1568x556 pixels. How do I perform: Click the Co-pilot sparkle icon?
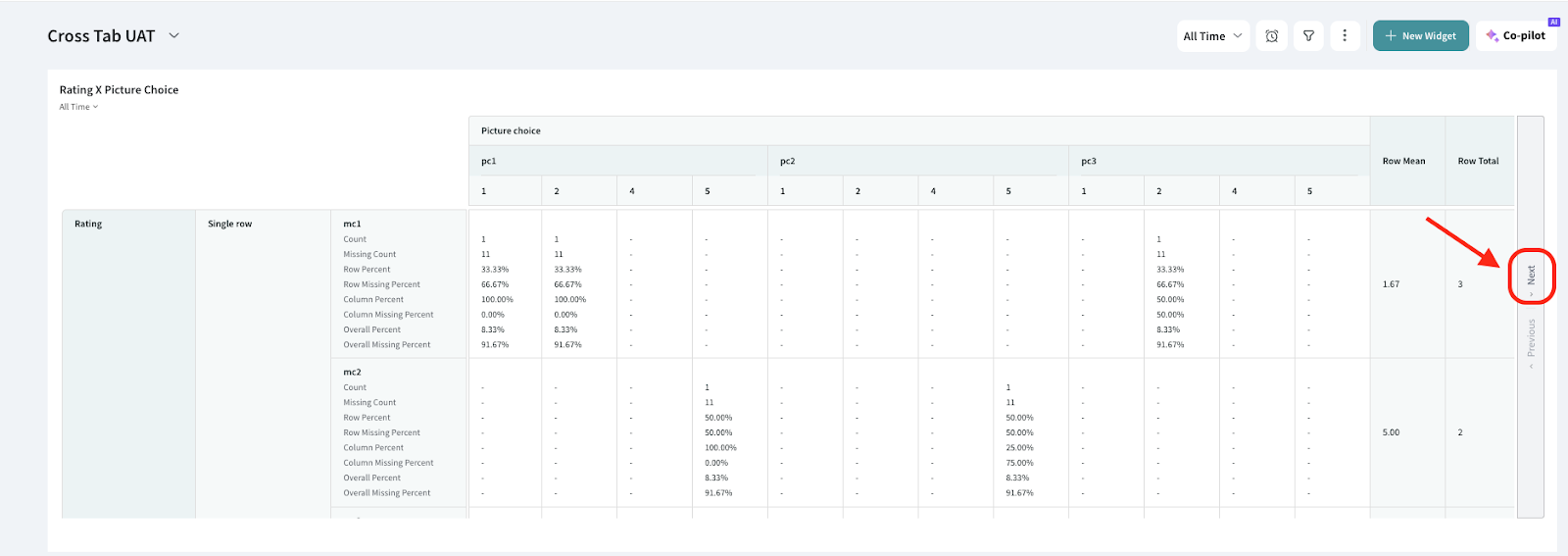click(x=1492, y=36)
